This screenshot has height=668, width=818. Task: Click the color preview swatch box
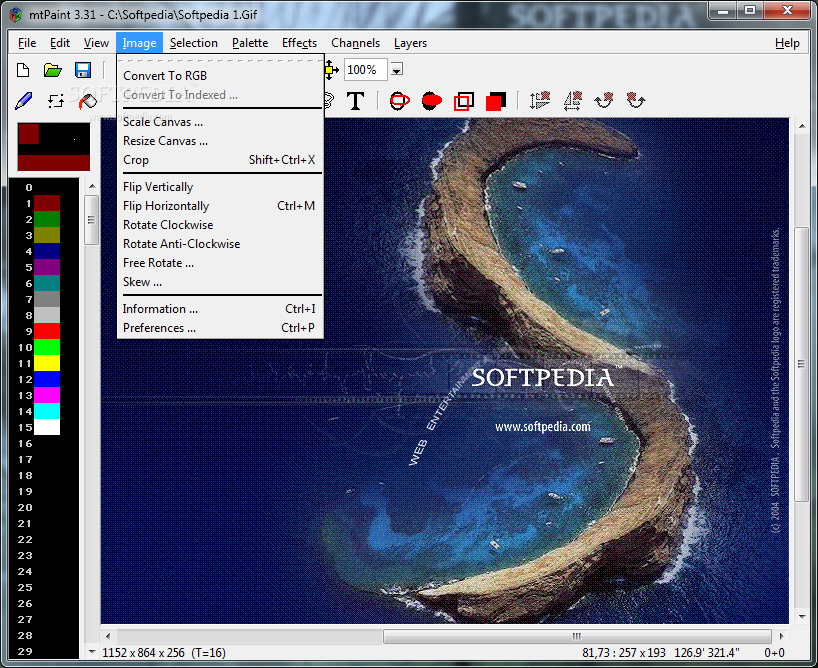[x=54, y=147]
